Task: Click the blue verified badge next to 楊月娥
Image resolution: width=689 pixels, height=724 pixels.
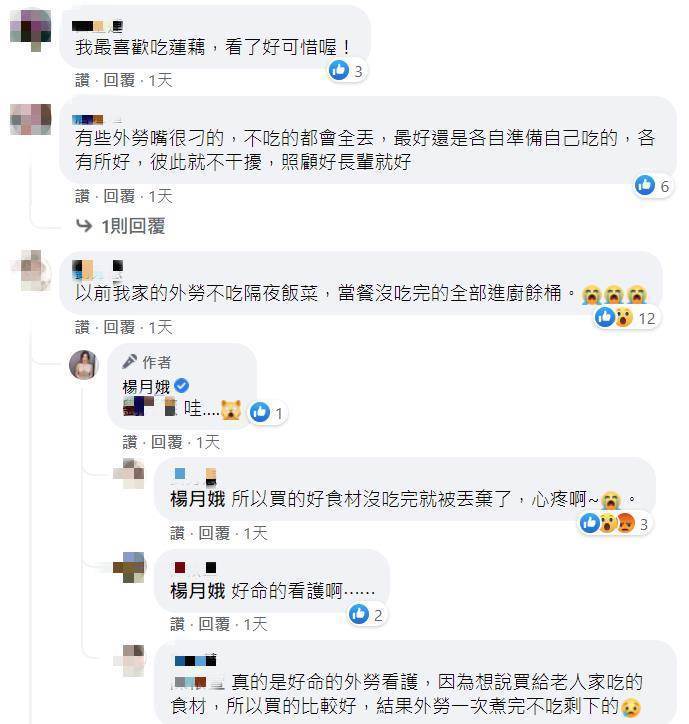Action: (181, 385)
